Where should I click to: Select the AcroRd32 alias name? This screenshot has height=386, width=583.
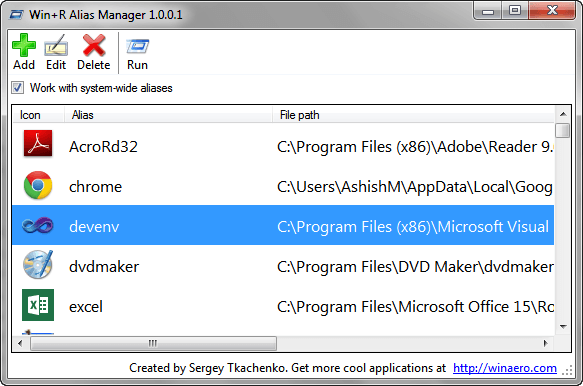tap(103, 147)
